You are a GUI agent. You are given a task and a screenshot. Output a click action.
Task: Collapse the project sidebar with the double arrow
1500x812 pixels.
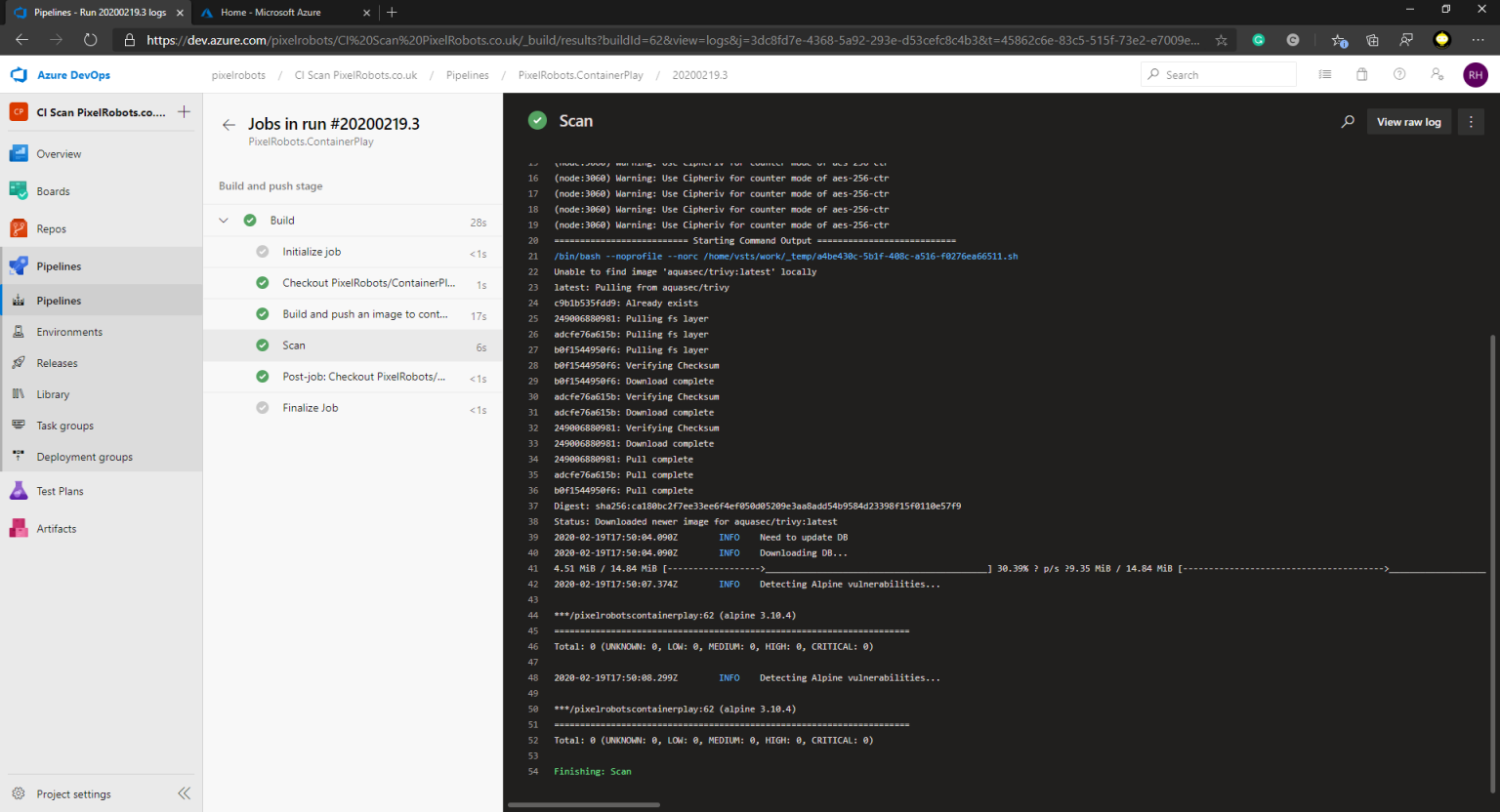[184, 793]
